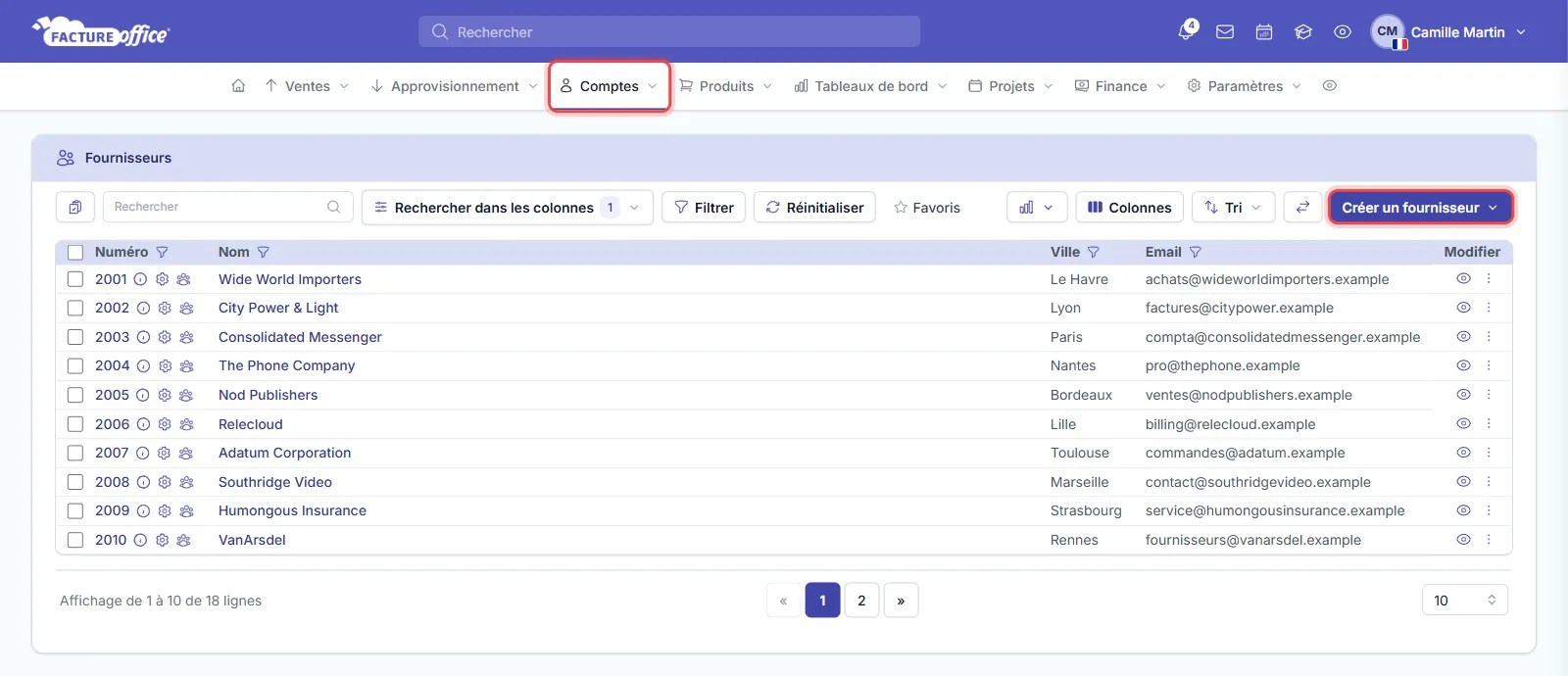The image size is (1568, 676).
Task: Open the Ventes menu
Action: tap(307, 86)
